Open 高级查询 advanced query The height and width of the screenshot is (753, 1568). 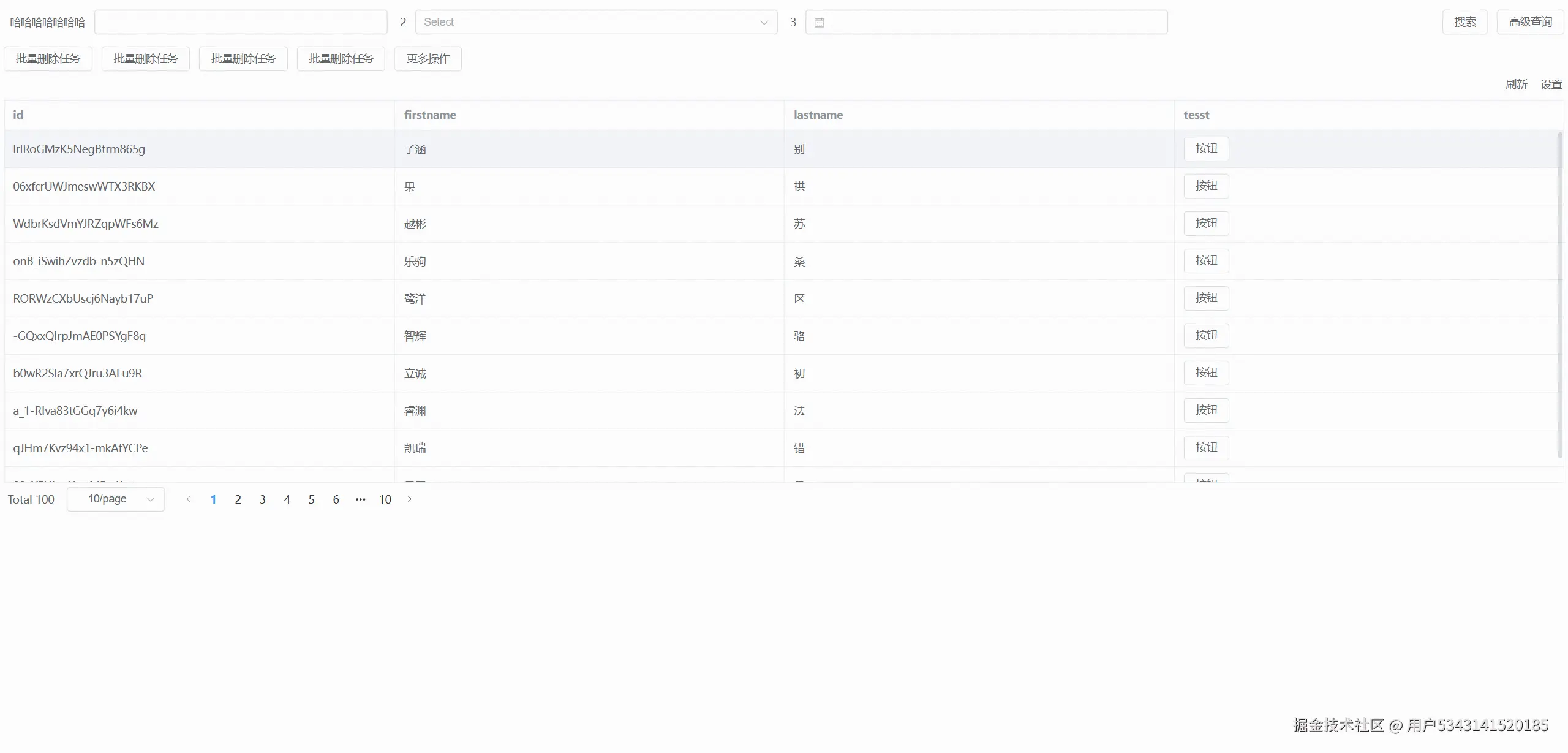click(1529, 22)
